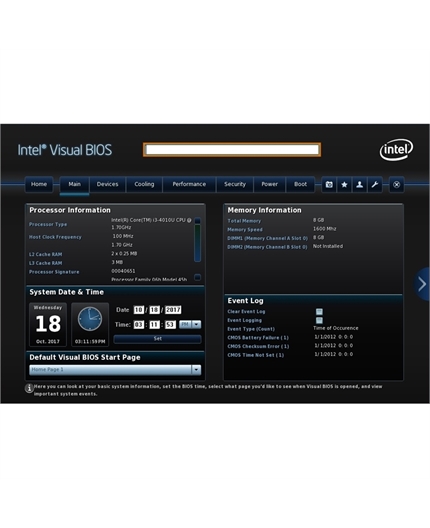
Task: Open the Cooling tab
Action: click(144, 184)
